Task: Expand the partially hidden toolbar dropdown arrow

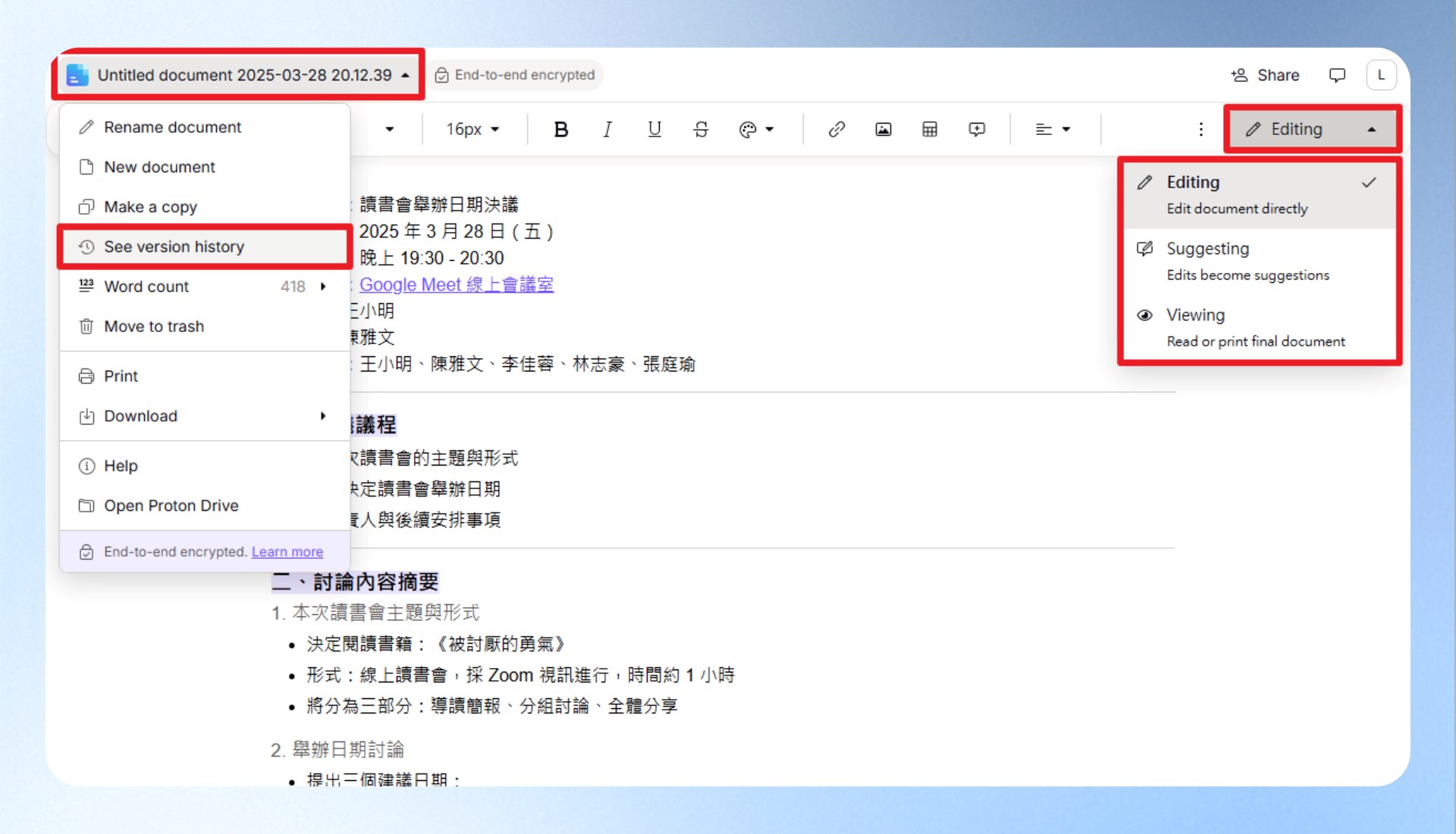Action: click(390, 130)
